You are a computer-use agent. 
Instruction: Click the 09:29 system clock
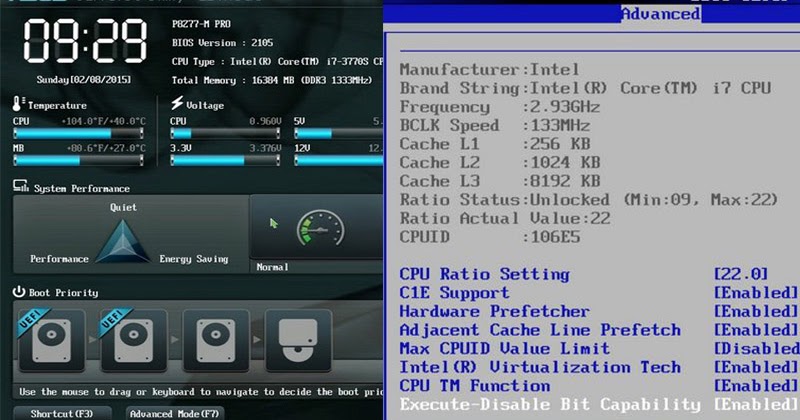85,41
